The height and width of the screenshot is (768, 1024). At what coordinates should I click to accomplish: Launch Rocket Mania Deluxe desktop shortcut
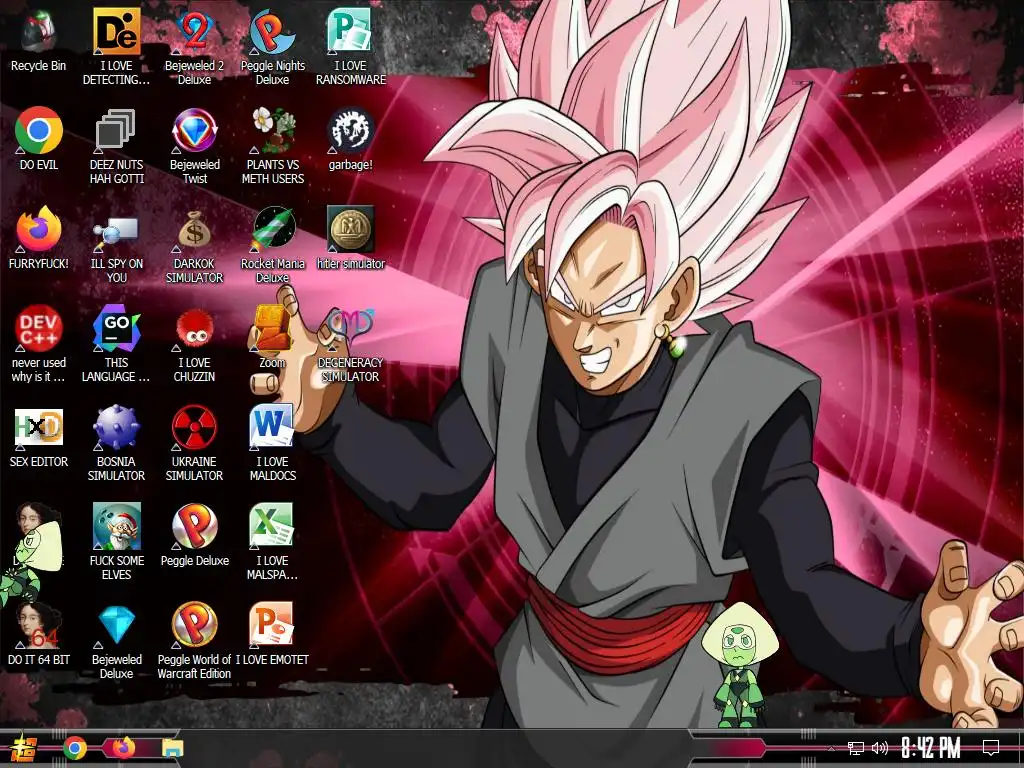point(272,246)
